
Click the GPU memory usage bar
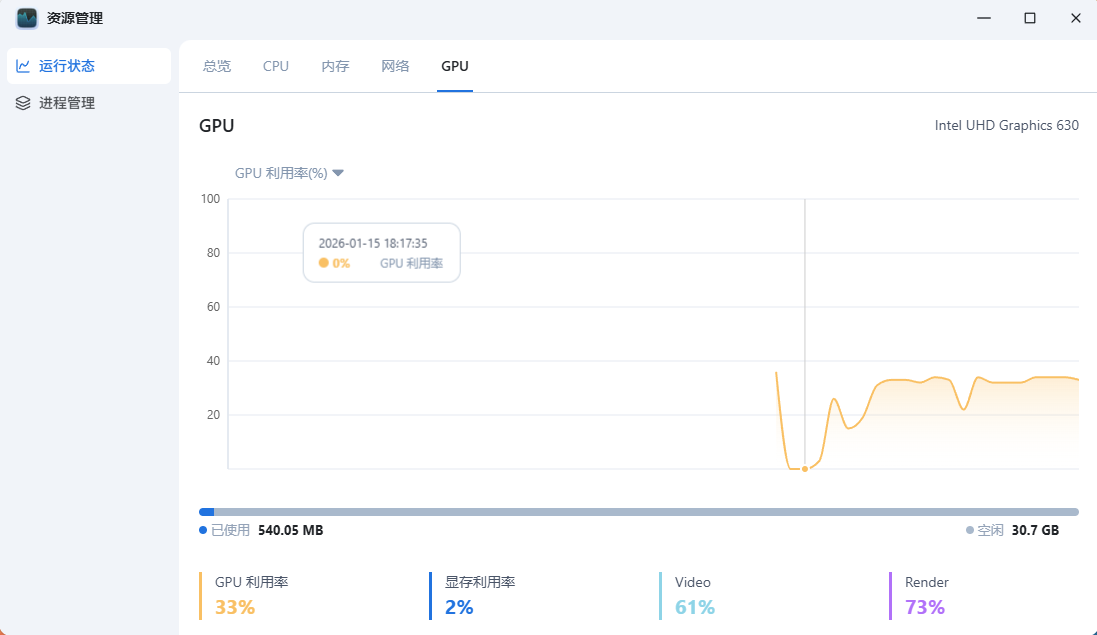coord(639,512)
